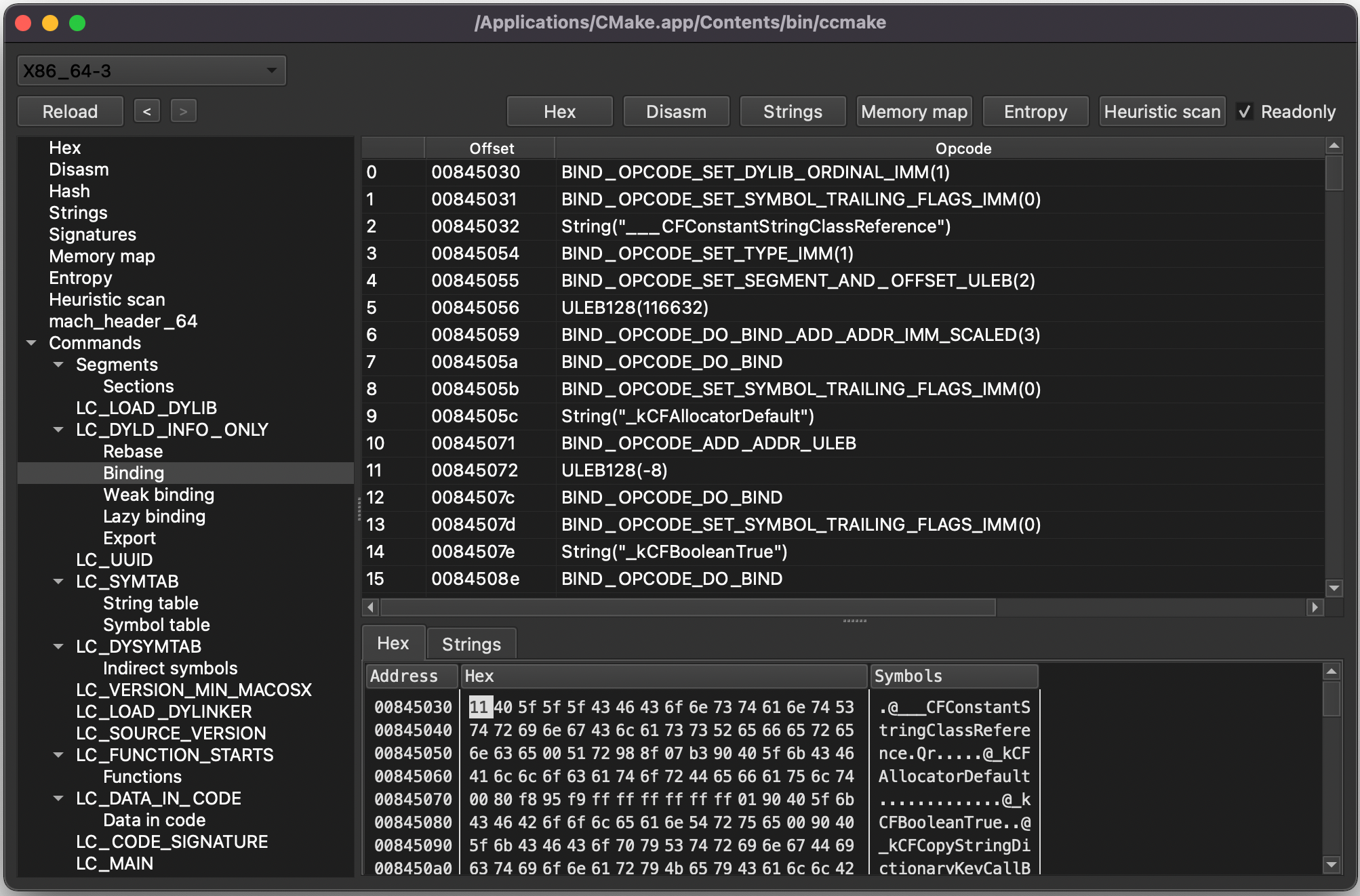Select Lazy binding in the tree
The width and height of the screenshot is (1360, 896).
(x=154, y=516)
